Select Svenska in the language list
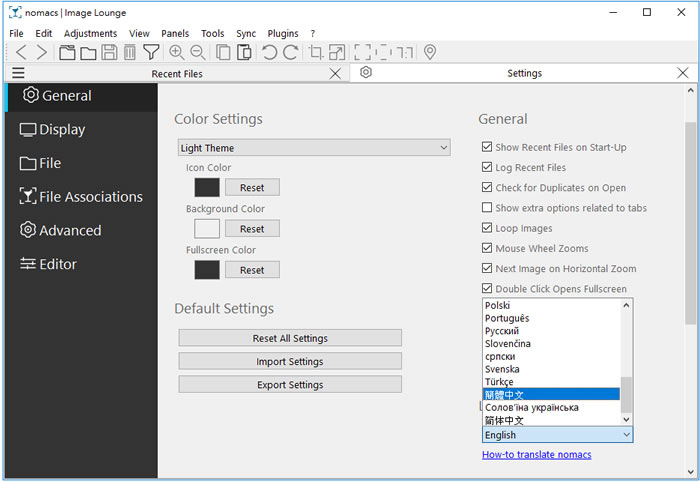 pyautogui.click(x=551, y=369)
